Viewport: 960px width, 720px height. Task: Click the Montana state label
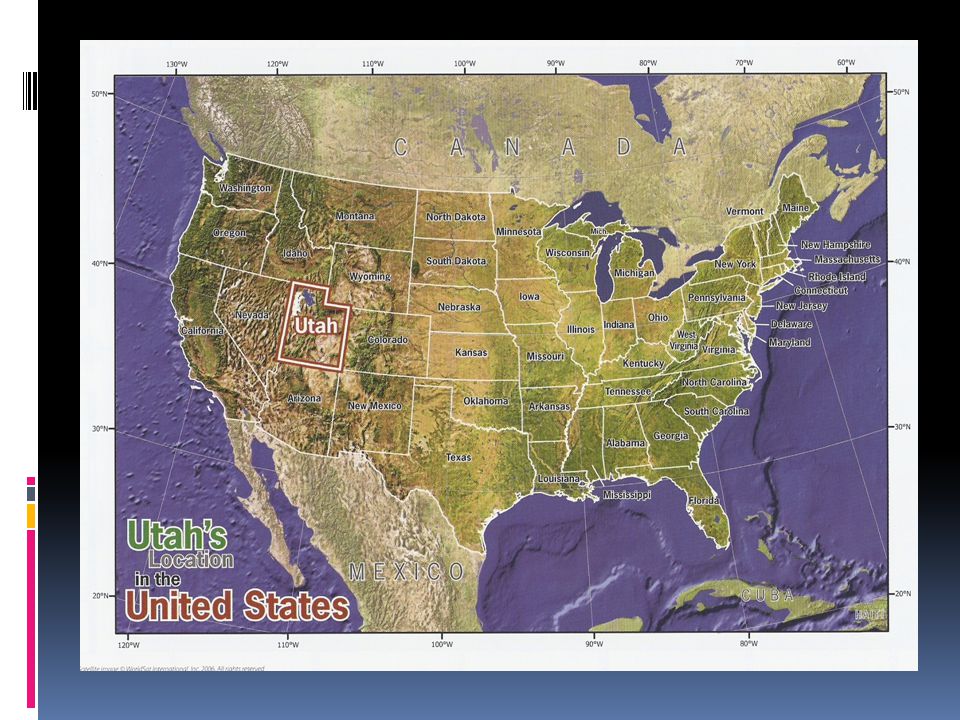[355, 216]
